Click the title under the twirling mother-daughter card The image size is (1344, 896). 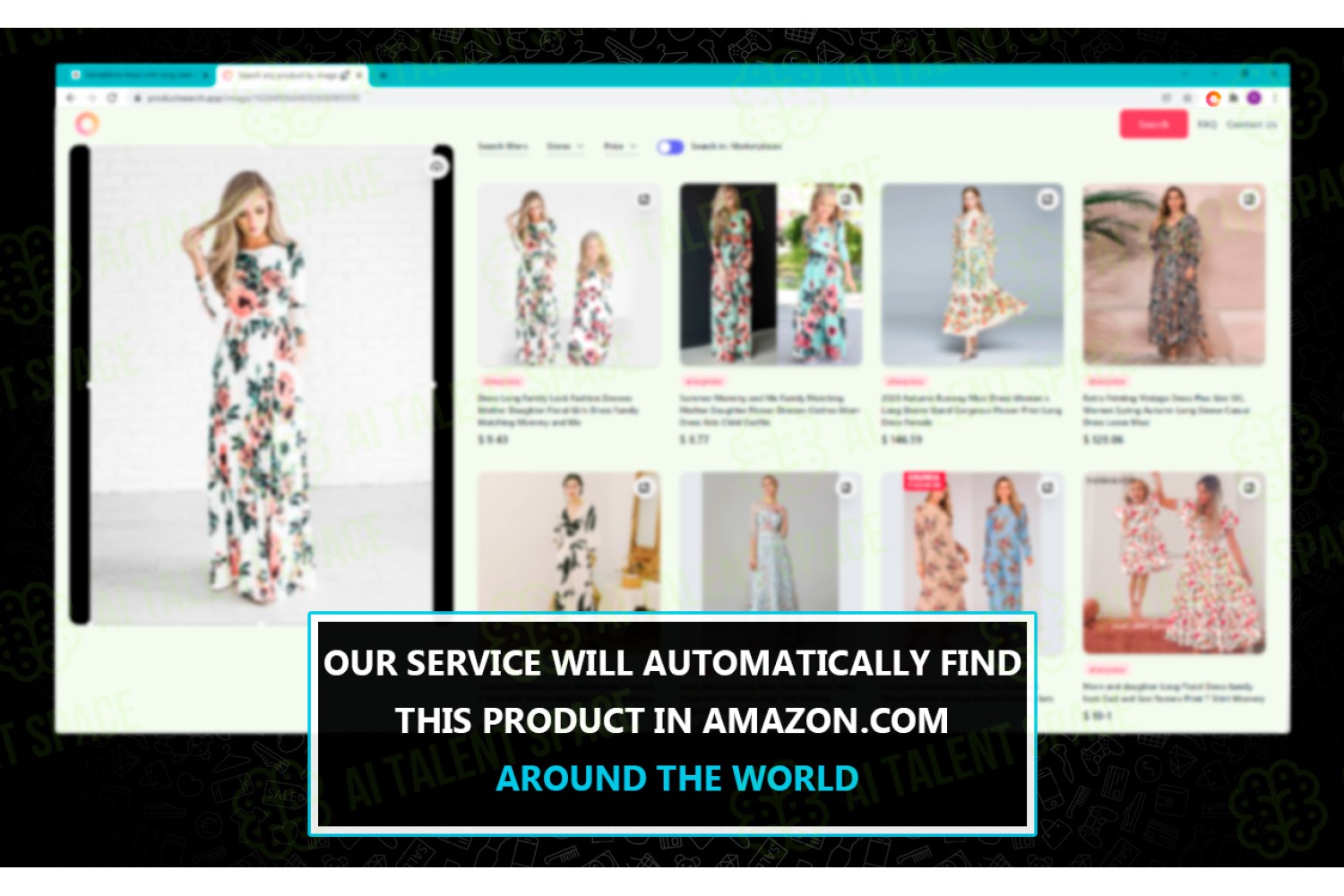click(1174, 693)
